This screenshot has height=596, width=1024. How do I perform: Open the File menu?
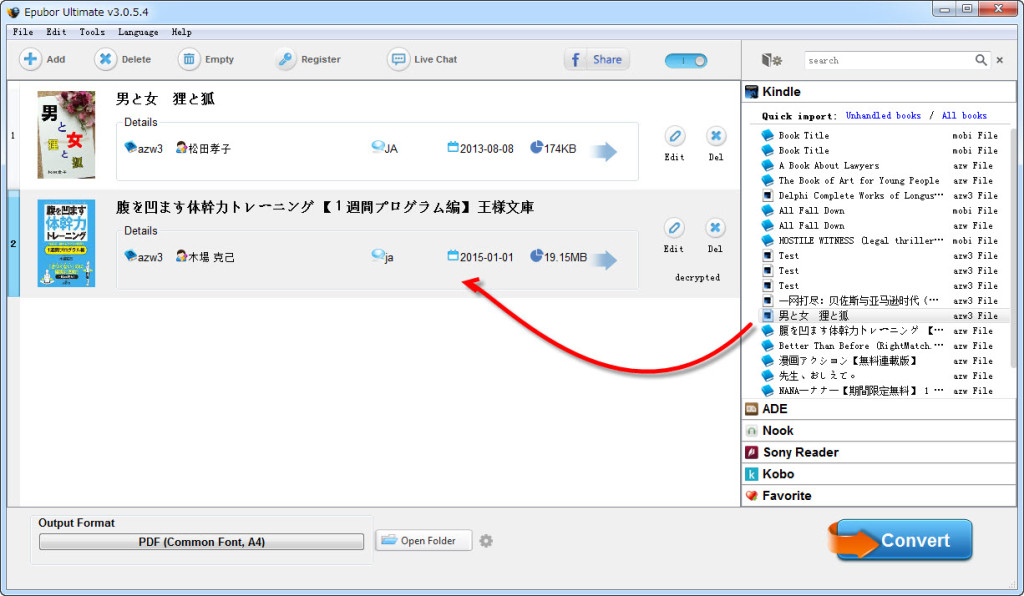click(x=23, y=32)
